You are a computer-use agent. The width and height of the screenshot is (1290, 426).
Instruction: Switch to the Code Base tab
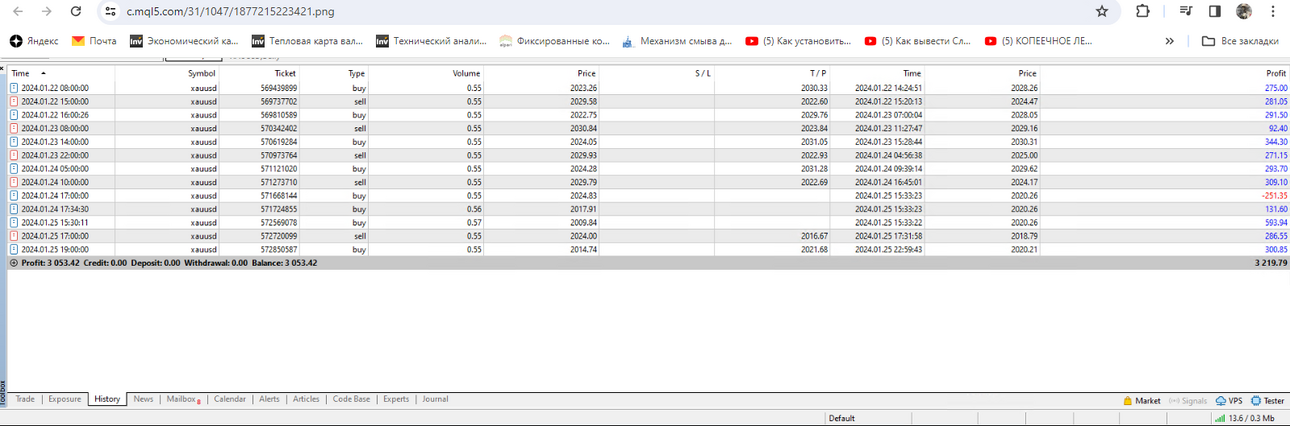(x=351, y=399)
